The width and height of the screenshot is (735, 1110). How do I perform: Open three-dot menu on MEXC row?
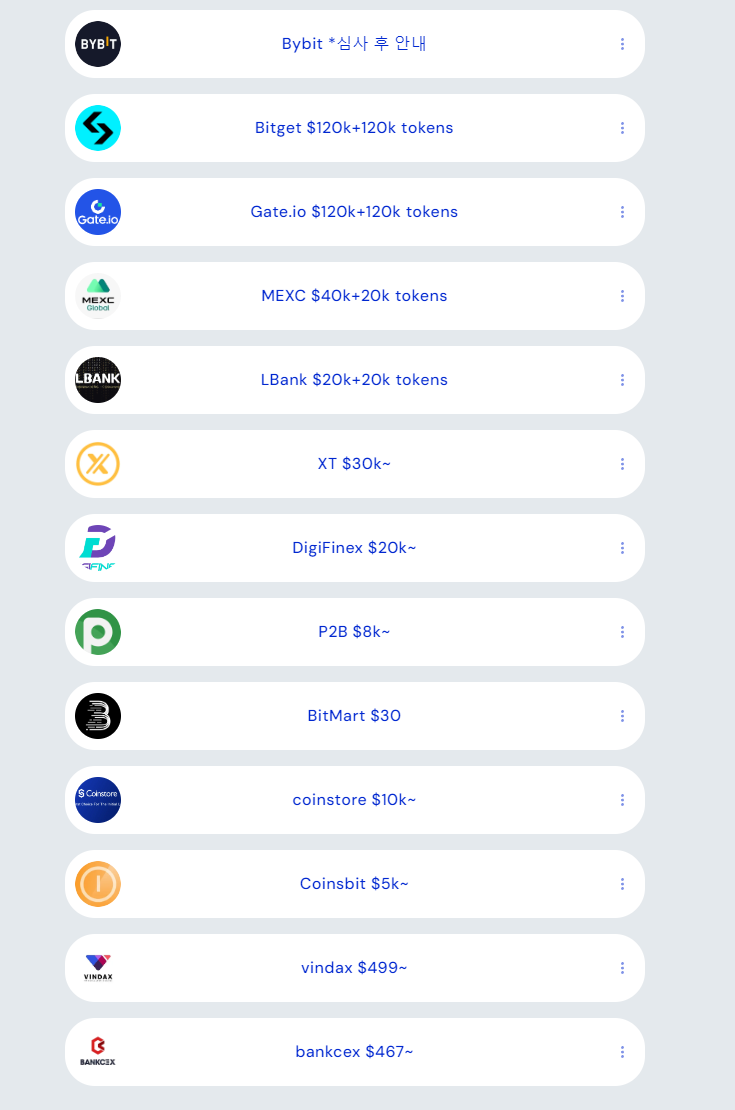click(x=622, y=296)
